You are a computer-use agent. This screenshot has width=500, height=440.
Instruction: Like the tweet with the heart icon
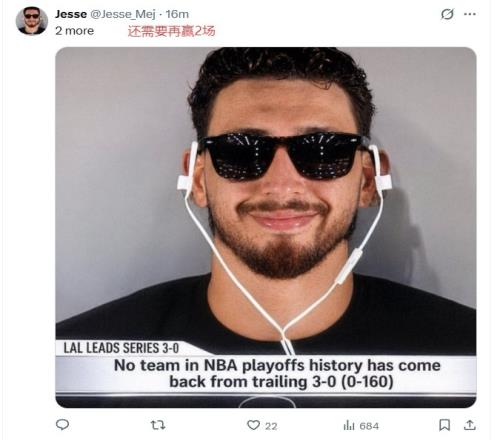point(253,425)
